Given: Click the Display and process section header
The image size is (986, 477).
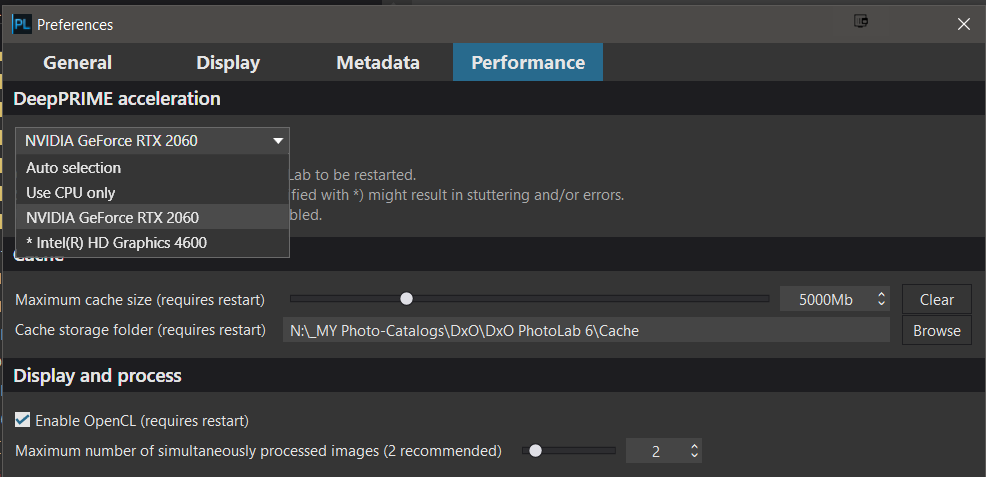Looking at the screenshot, I should (x=97, y=376).
